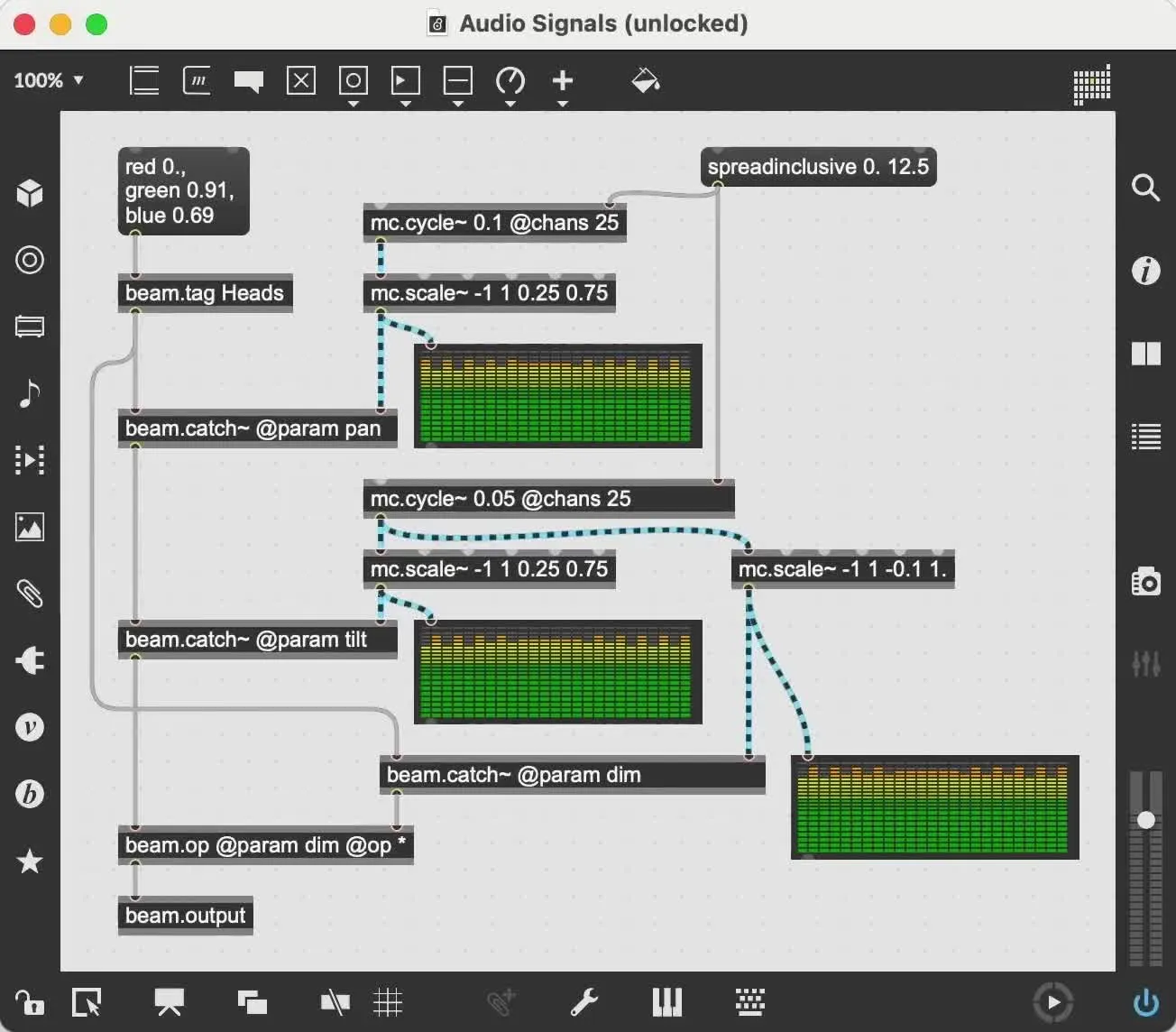
Task: Open the paint bucket format palette
Action: [x=646, y=80]
